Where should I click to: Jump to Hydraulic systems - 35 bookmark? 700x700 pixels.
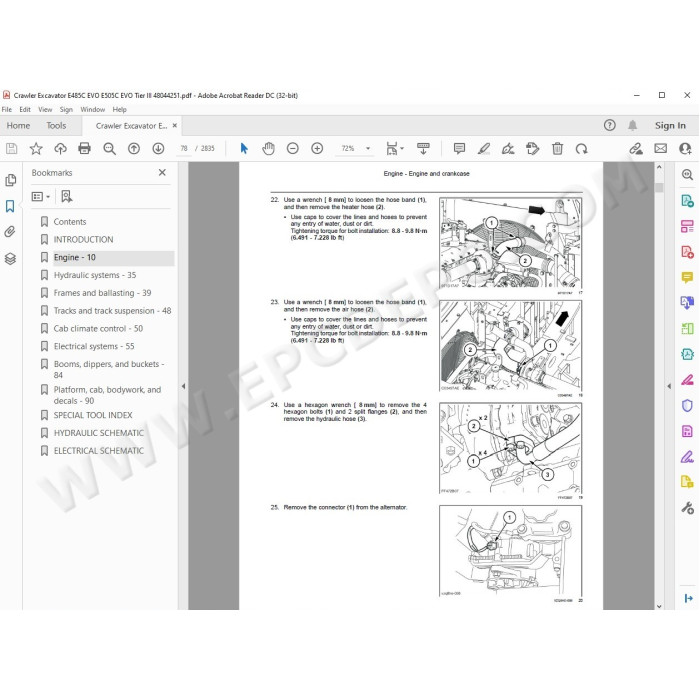point(95,275)
